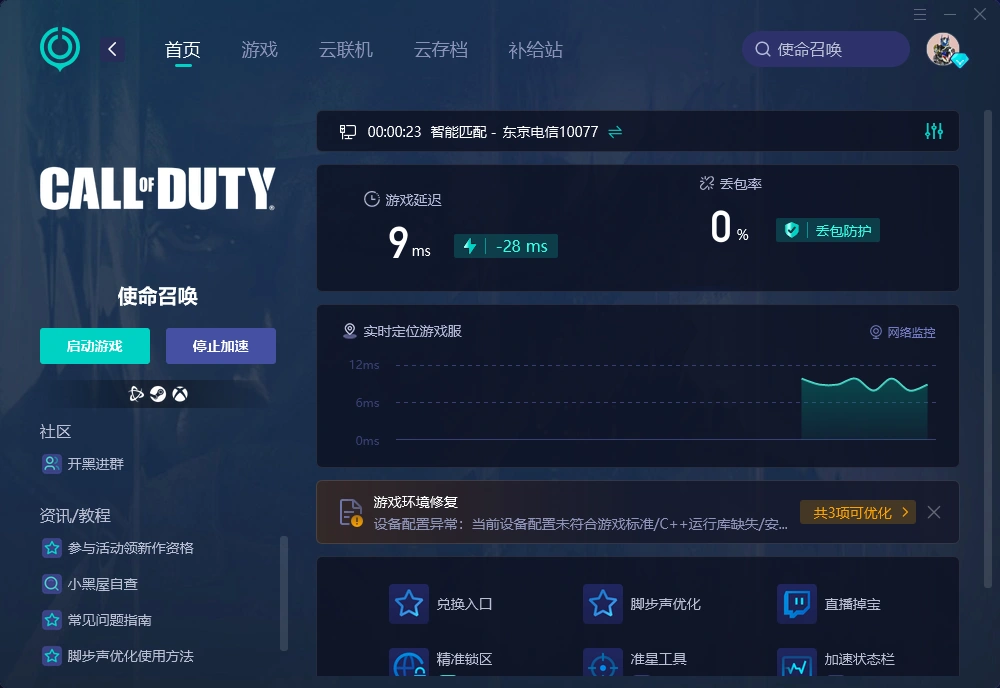Open the 脚步声优化 star tool
Viewport: 1000px width, 688px height.
(603, 603)
